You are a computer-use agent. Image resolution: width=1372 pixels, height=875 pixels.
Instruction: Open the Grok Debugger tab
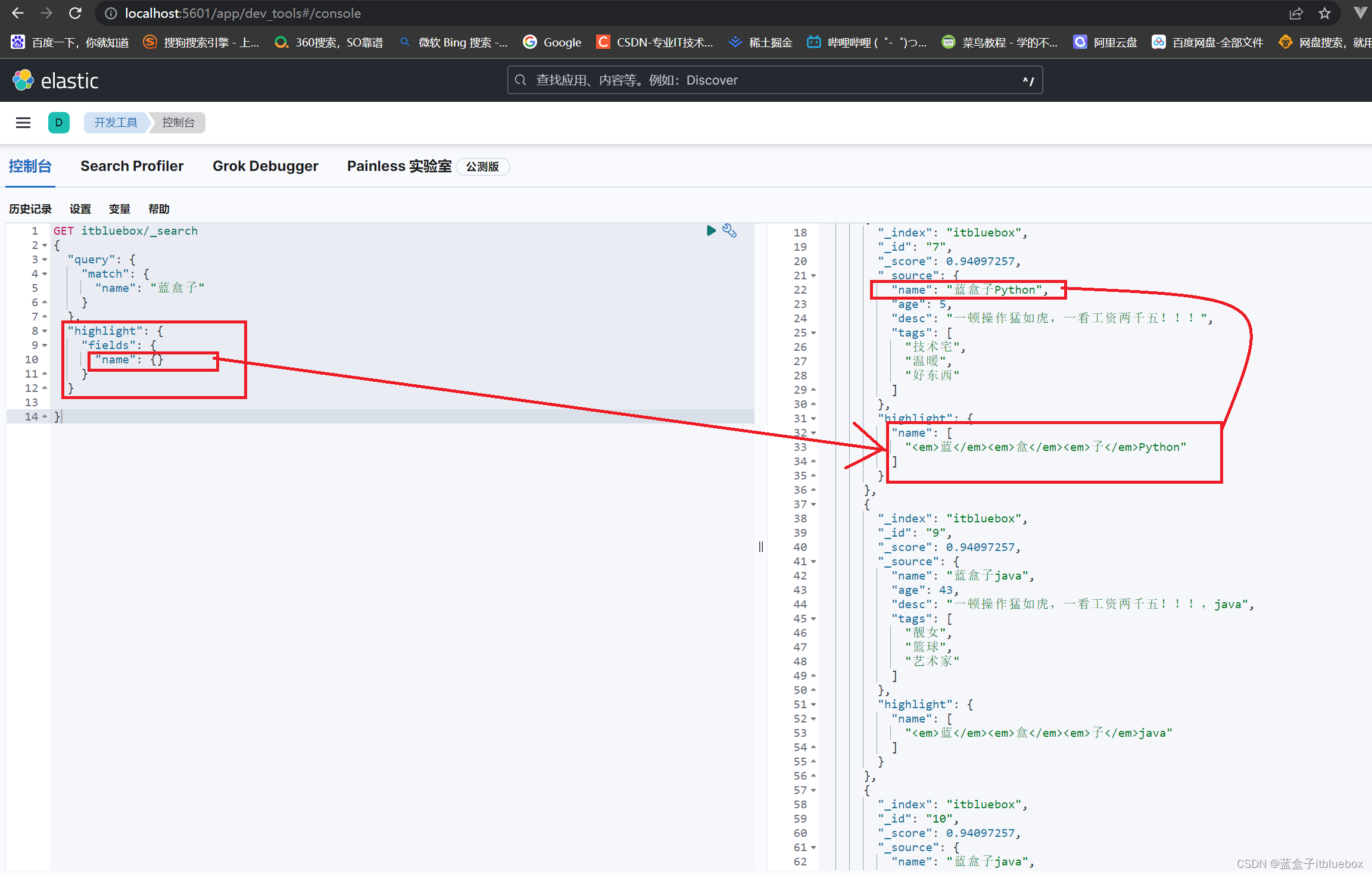[x=265, y=166]
